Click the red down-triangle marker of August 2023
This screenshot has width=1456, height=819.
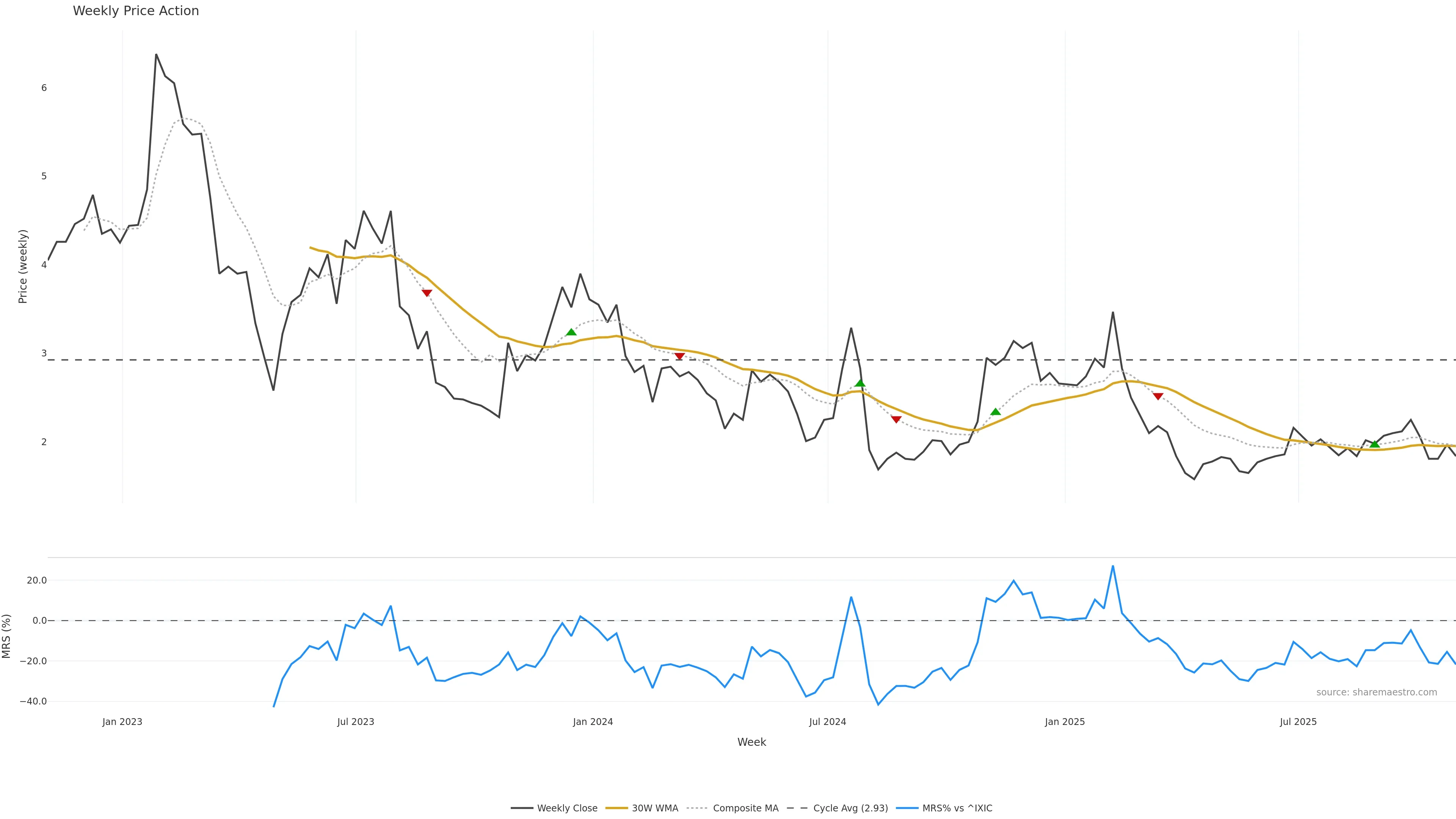coord(427,293)
